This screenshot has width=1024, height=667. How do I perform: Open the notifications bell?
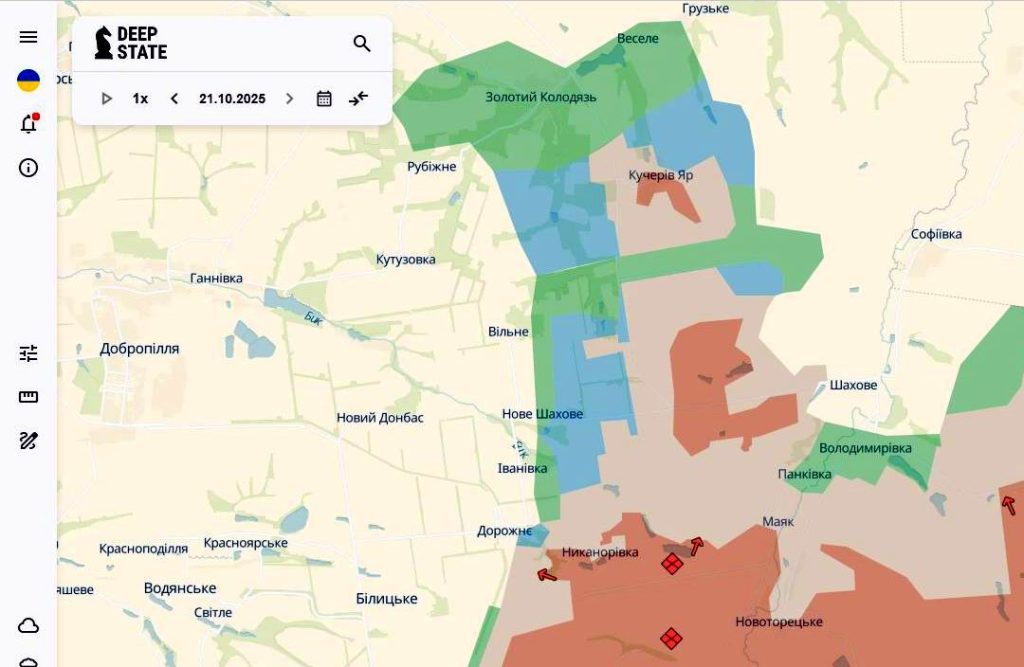click(x=28, y=124)
